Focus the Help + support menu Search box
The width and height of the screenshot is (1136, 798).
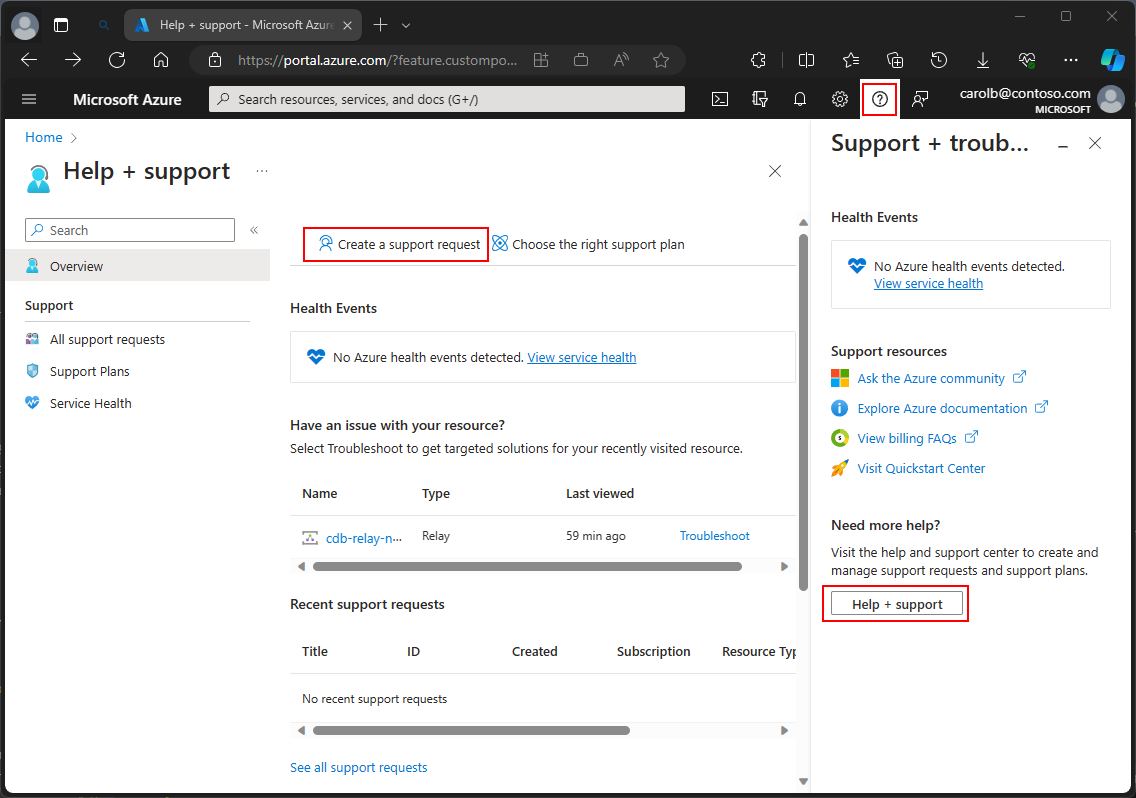pos(130,230)
